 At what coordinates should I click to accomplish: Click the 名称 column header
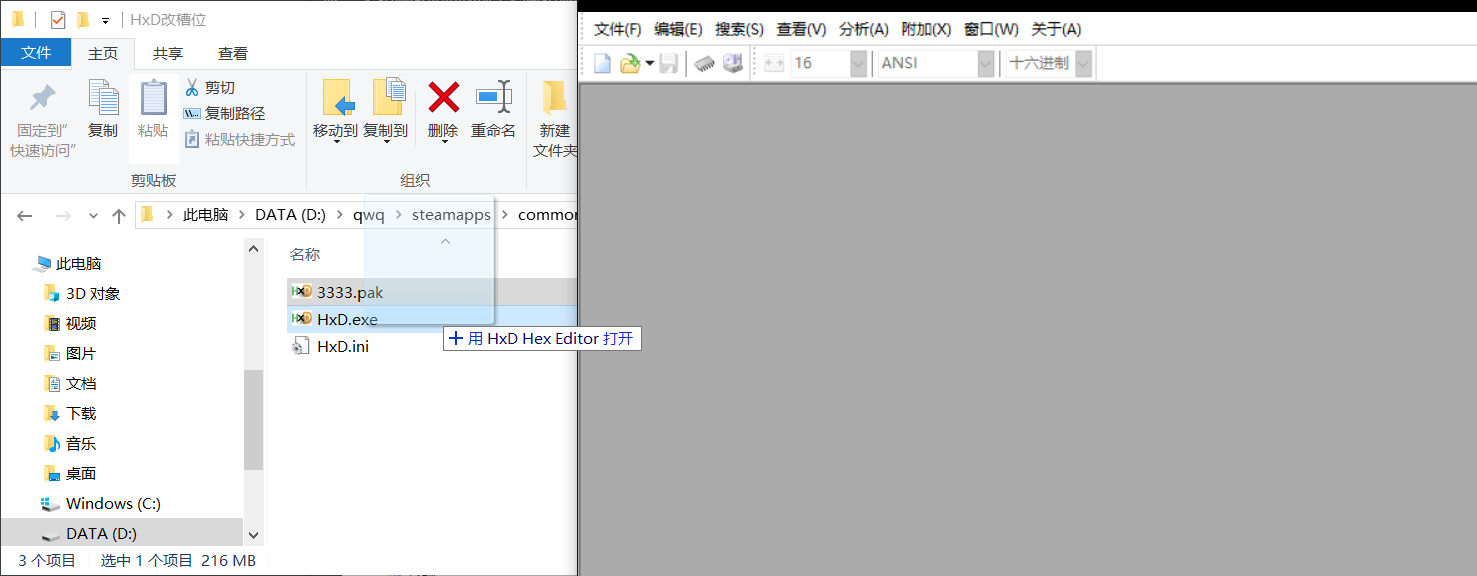(305, 255)
